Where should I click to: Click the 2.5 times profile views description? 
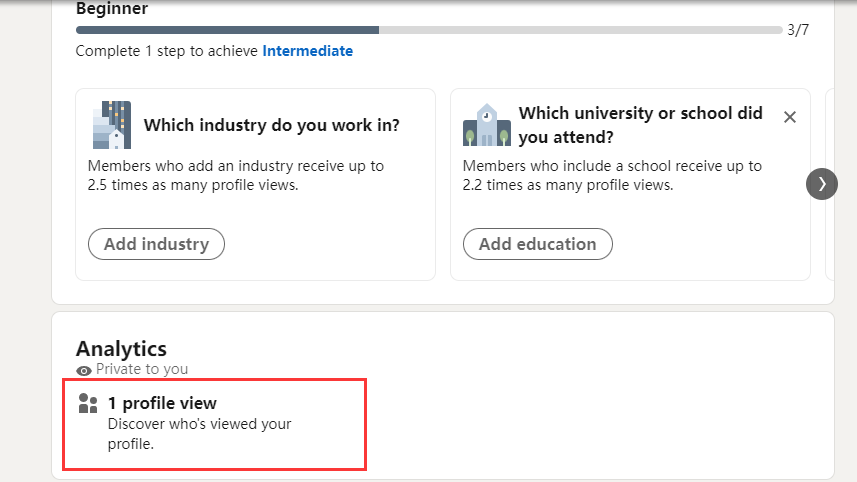tap(236, 175)
